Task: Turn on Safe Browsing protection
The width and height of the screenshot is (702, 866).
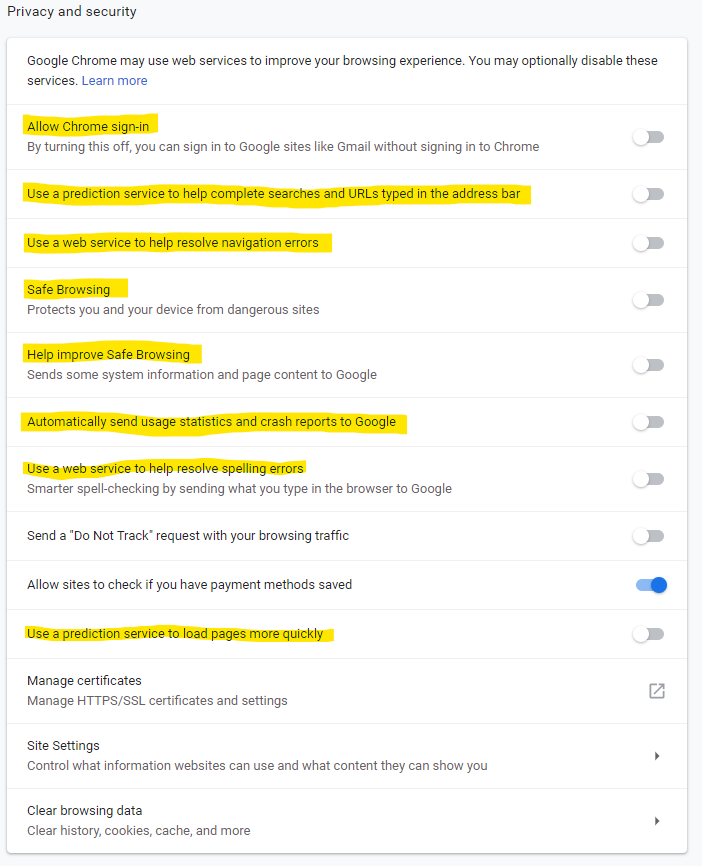Action: [x=647, y=299]
